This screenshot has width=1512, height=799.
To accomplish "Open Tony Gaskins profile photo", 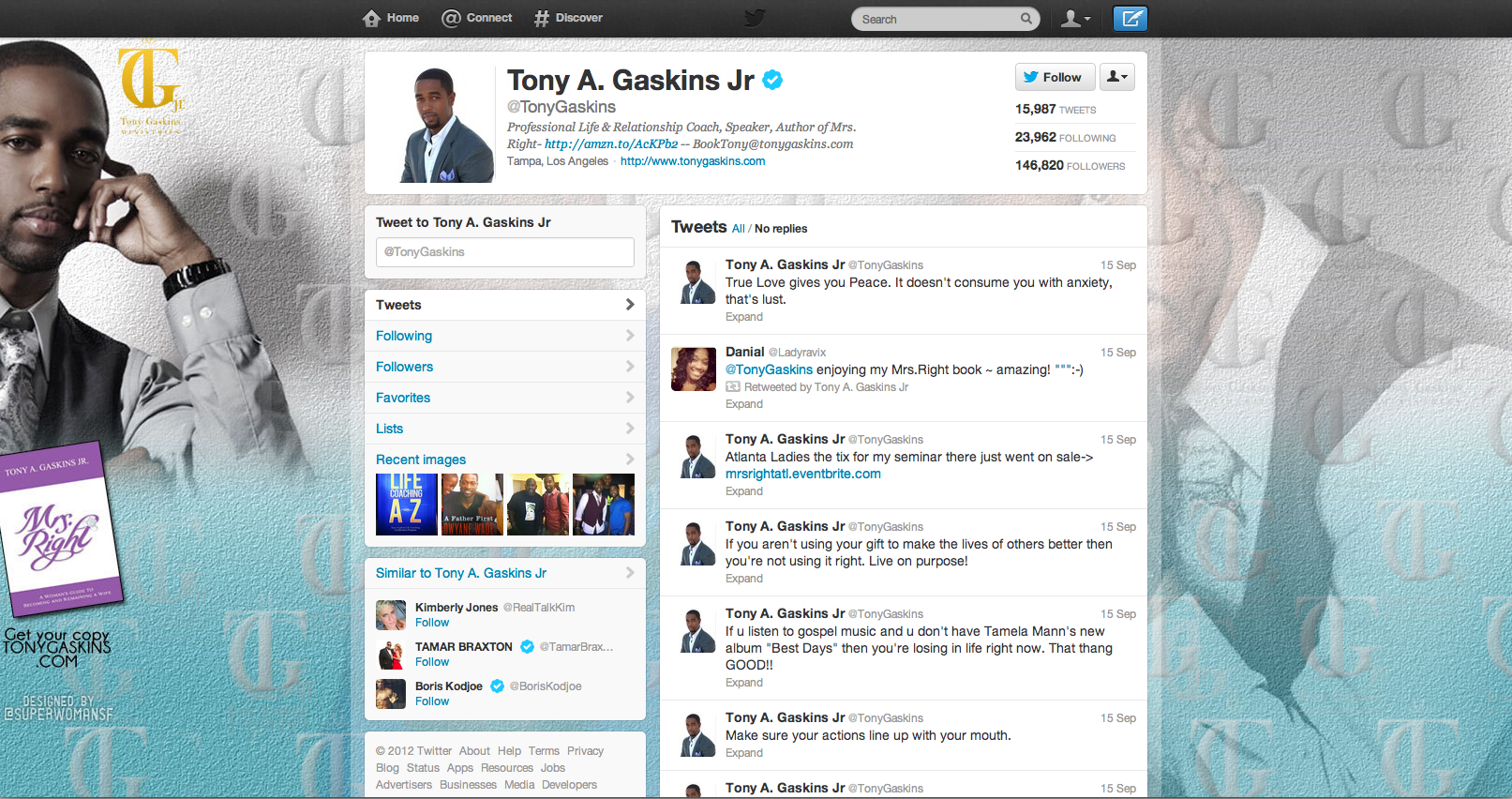I will click(447, 125).
